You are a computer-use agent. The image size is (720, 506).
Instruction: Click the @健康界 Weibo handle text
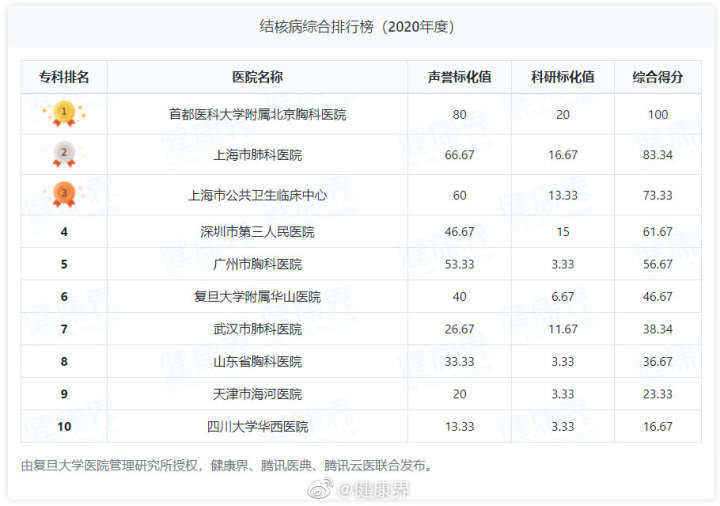373,489
